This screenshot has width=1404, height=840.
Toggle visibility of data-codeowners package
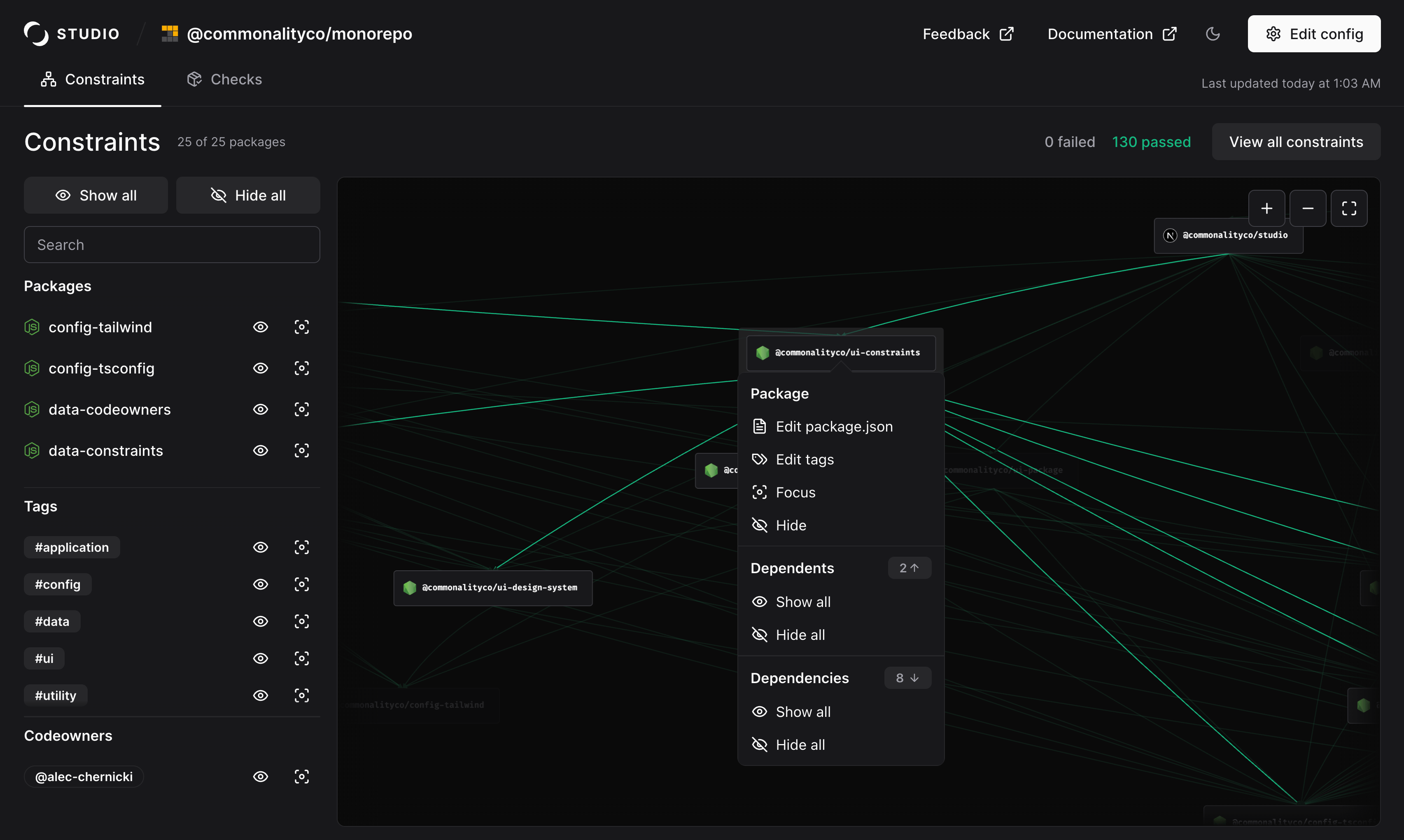click(x=260, y=409)
